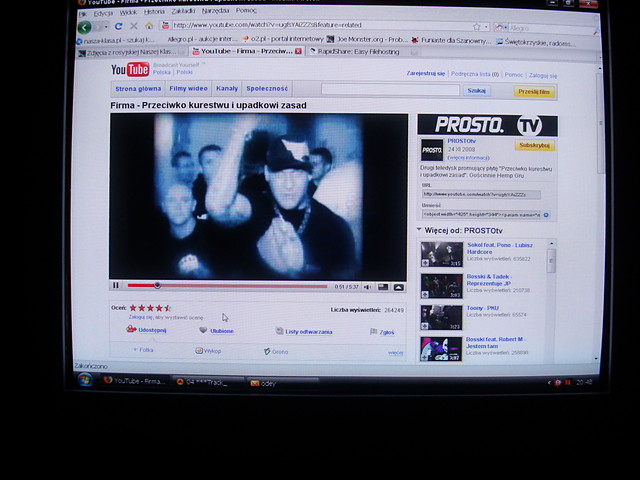Select the Umieść embed code field
This screenshot has width=640, height=480.
(x=481, y=214)
